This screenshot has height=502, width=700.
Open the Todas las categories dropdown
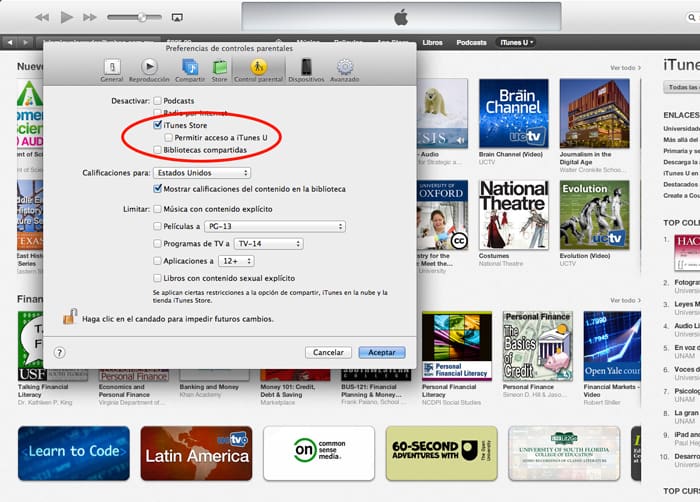[681, 87]
